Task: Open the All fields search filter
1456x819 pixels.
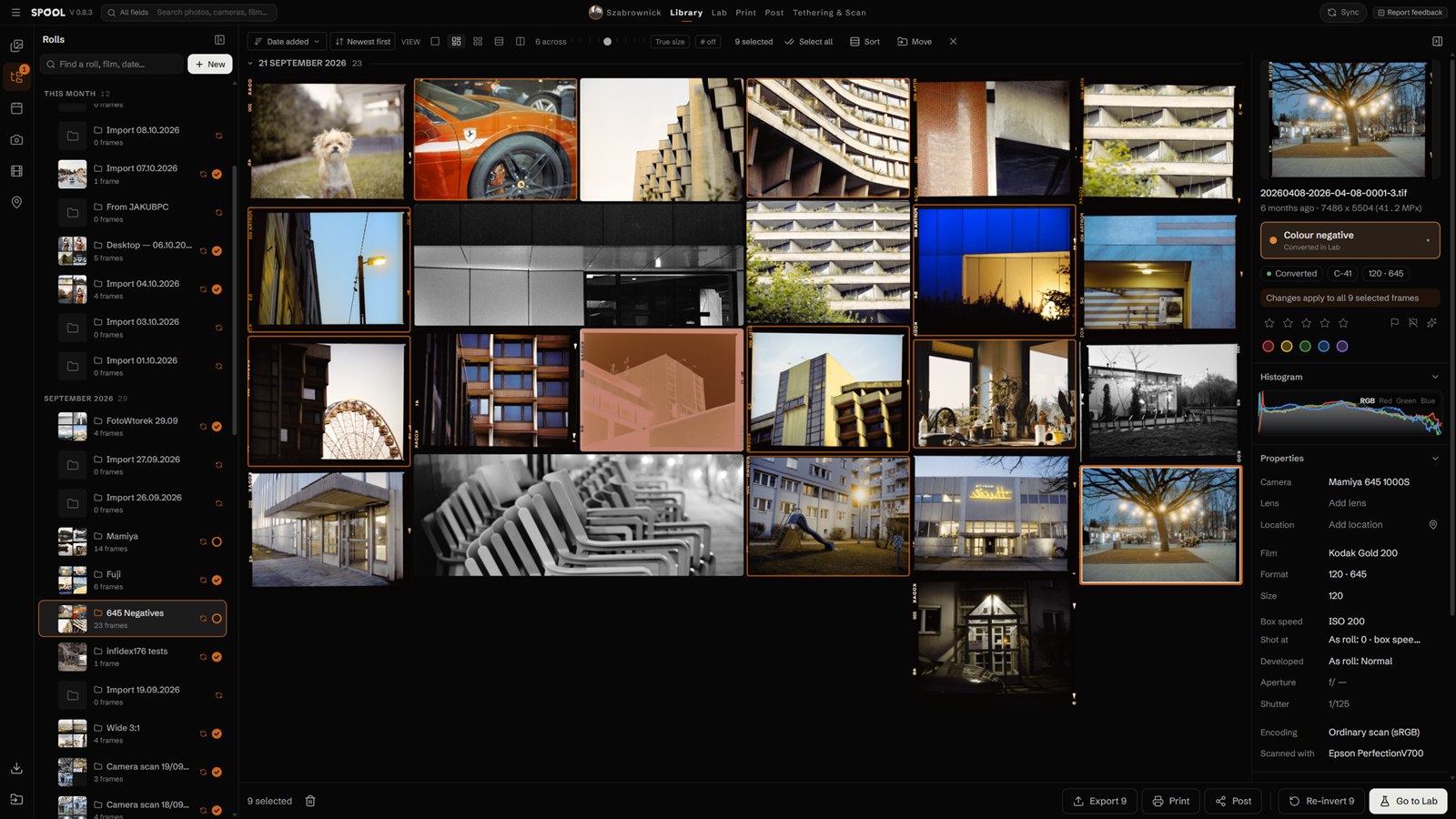Action: coord(128,13)
